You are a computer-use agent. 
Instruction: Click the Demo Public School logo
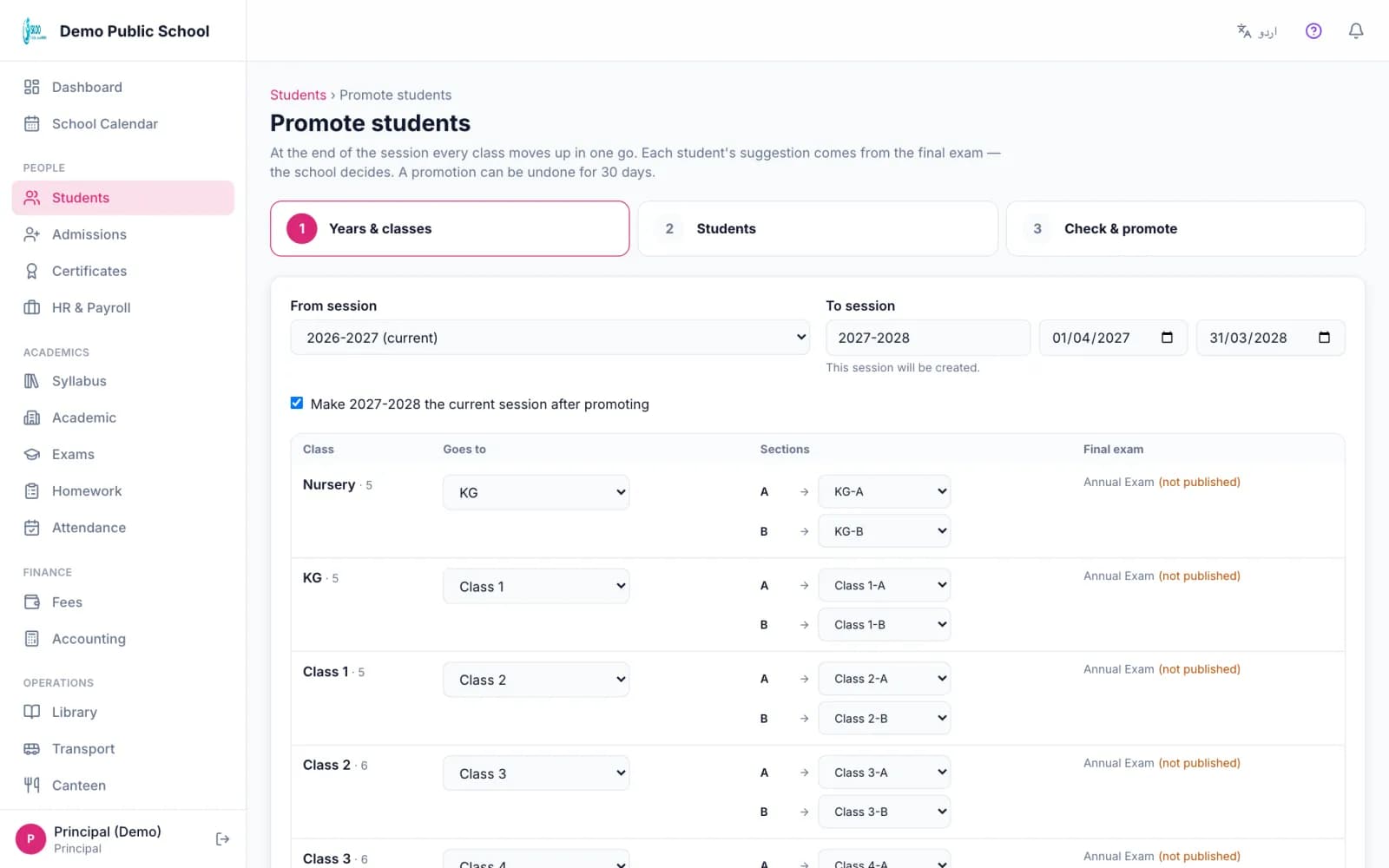[x=34, y=31]
